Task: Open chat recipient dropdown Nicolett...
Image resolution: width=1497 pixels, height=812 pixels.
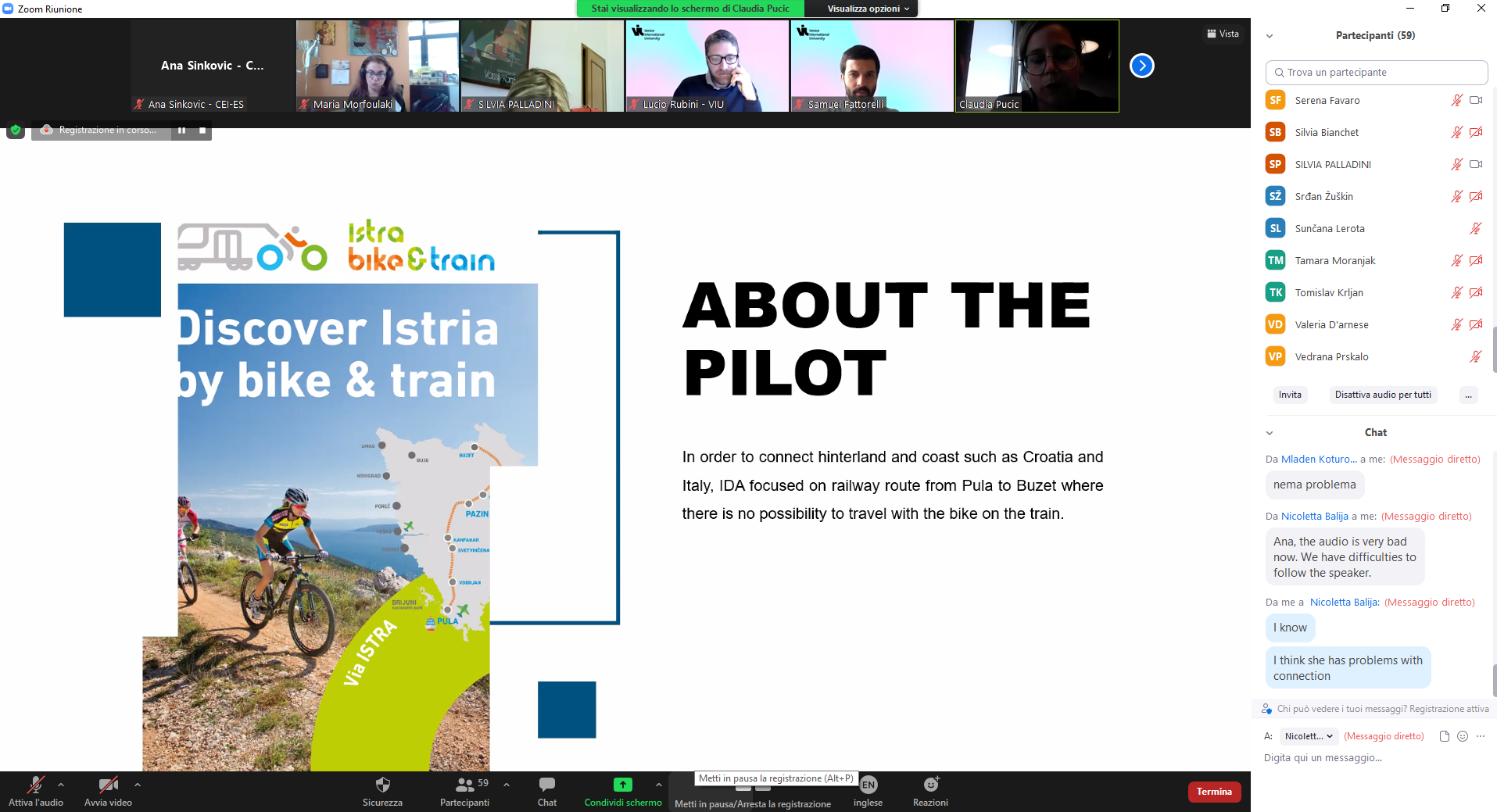Action: (1308, 736)
